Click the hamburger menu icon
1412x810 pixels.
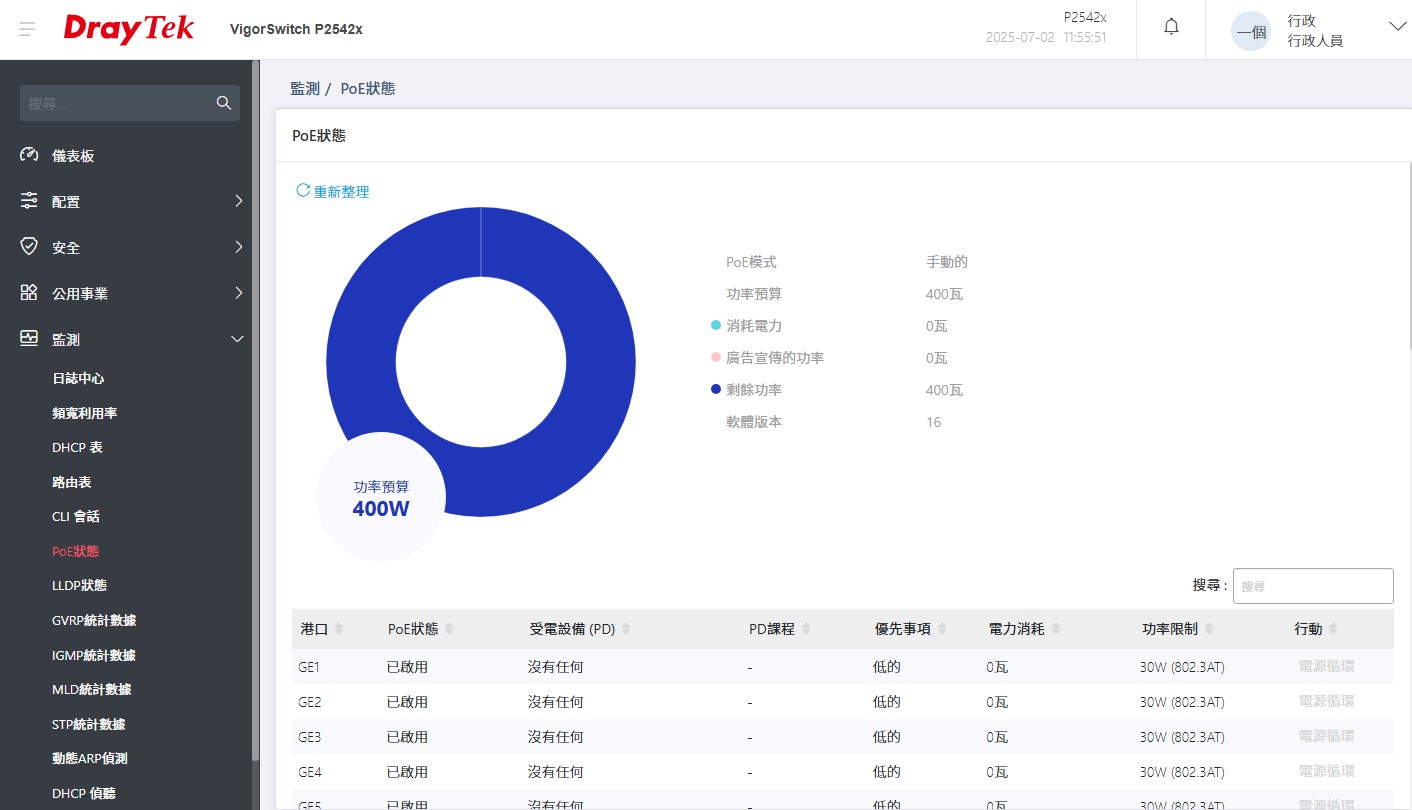point(28,29)
